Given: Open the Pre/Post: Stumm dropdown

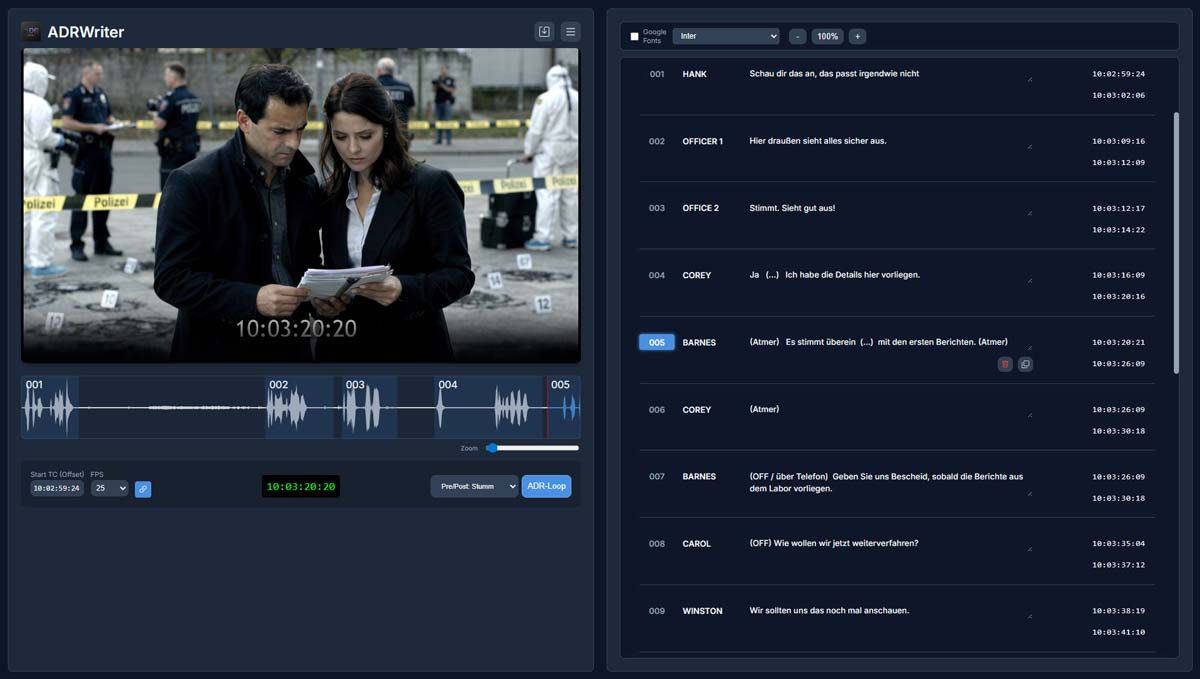Looking at the screenshot, I should tap(474, 488).
